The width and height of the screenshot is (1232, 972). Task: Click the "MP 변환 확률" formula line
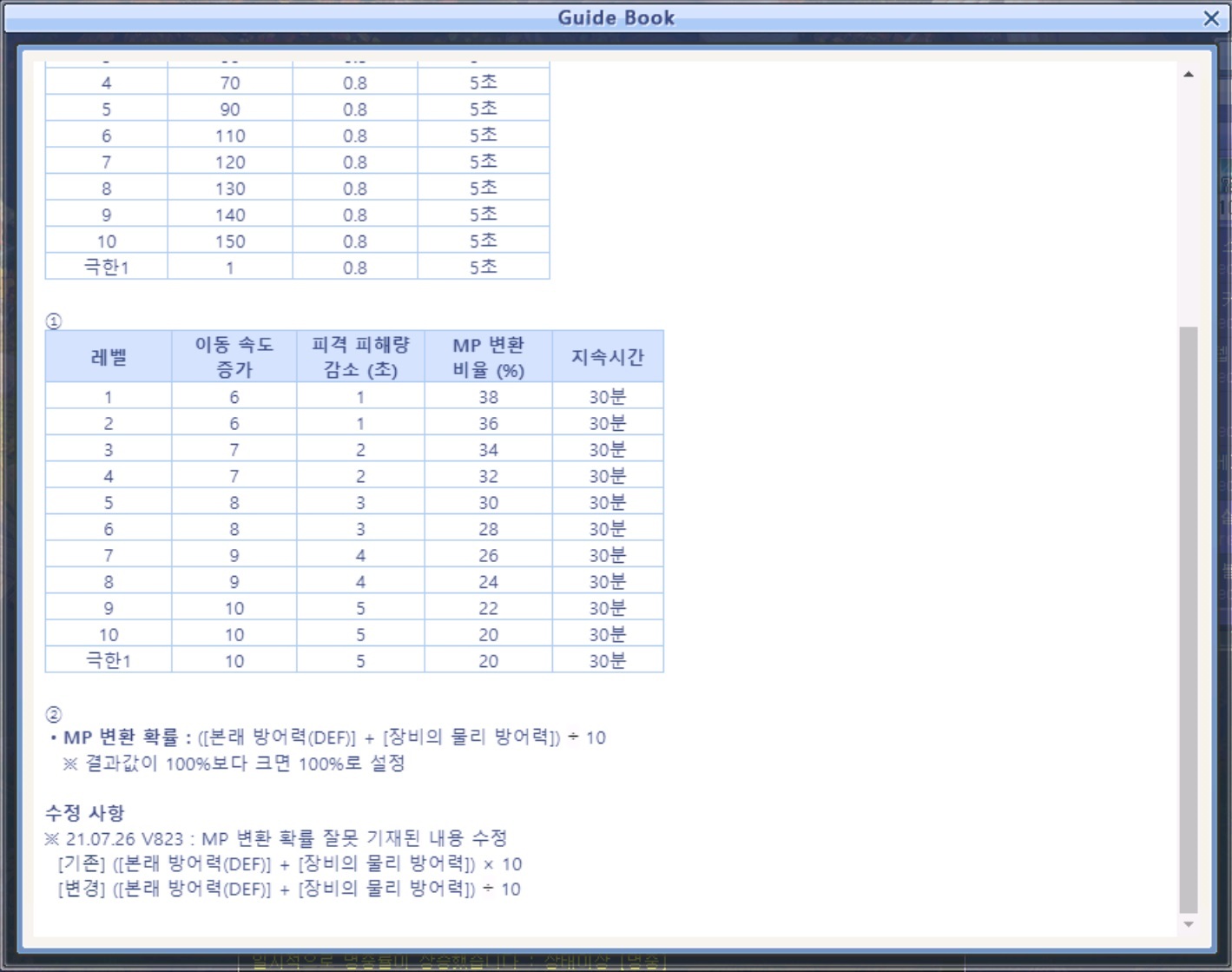[x=328, y=737]
